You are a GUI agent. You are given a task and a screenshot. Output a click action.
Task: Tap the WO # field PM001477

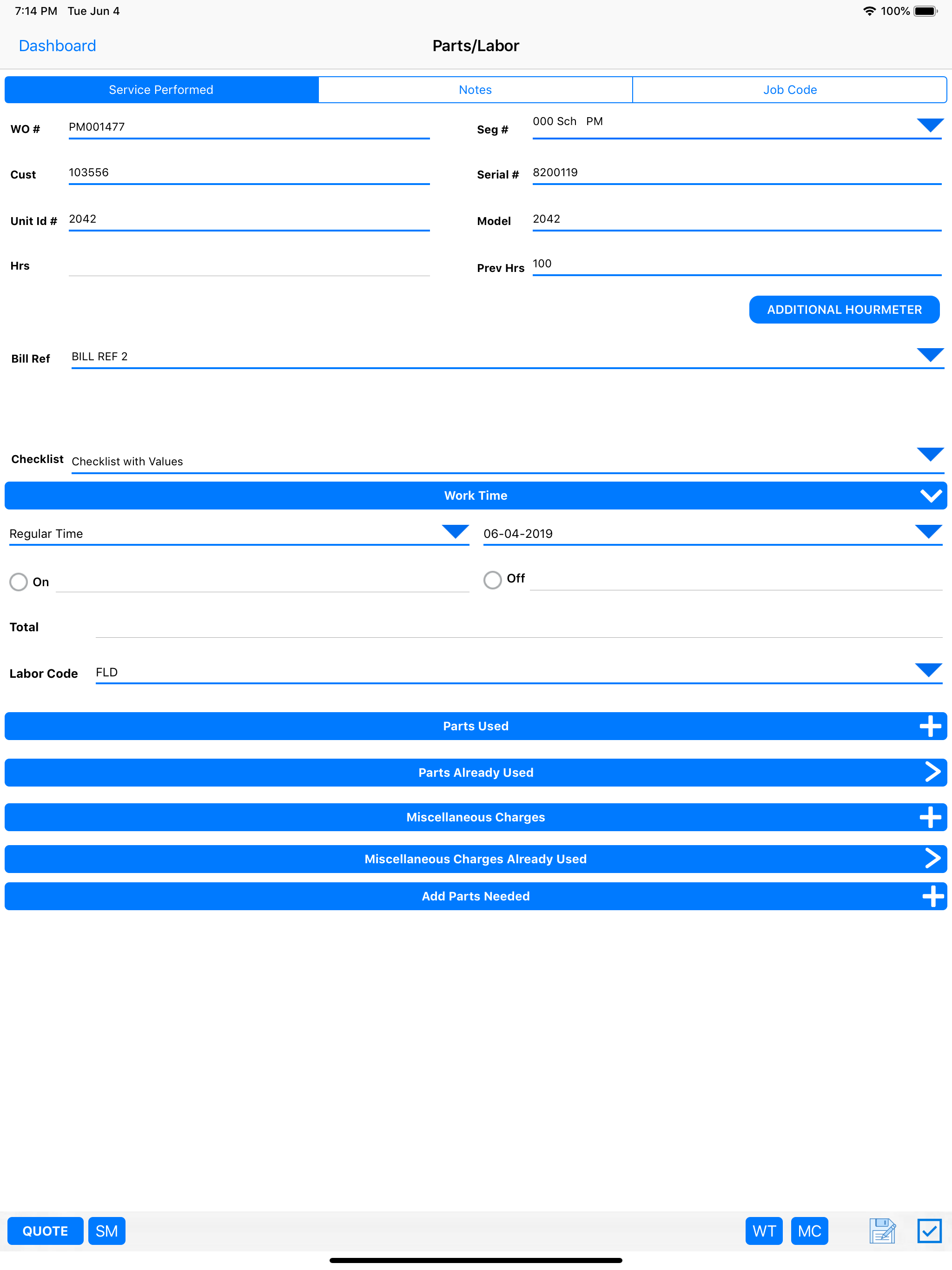tap(249, 127)
